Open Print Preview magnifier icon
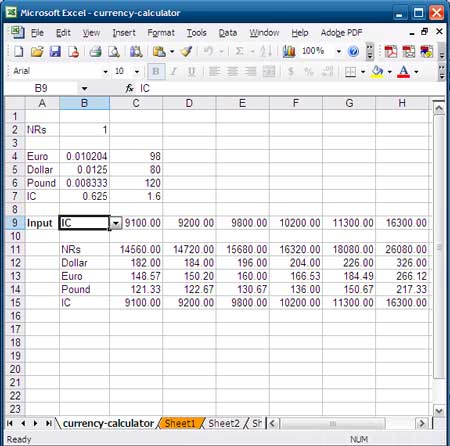 click(x=114, y=52)
